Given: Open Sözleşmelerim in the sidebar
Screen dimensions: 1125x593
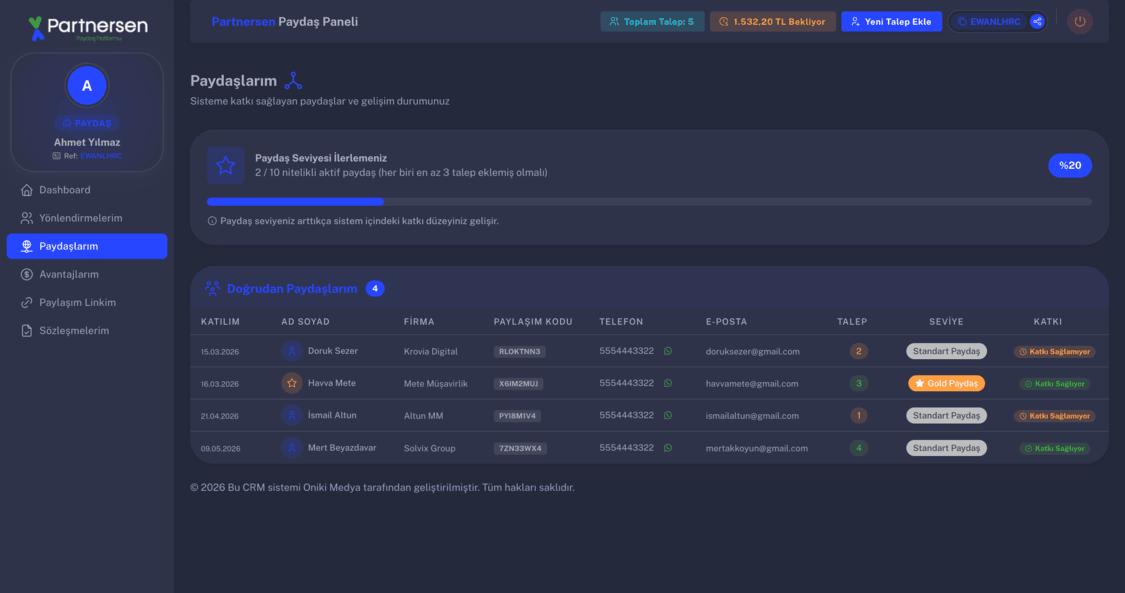Looking at the screenshot, I should click(x=87, y=331).
